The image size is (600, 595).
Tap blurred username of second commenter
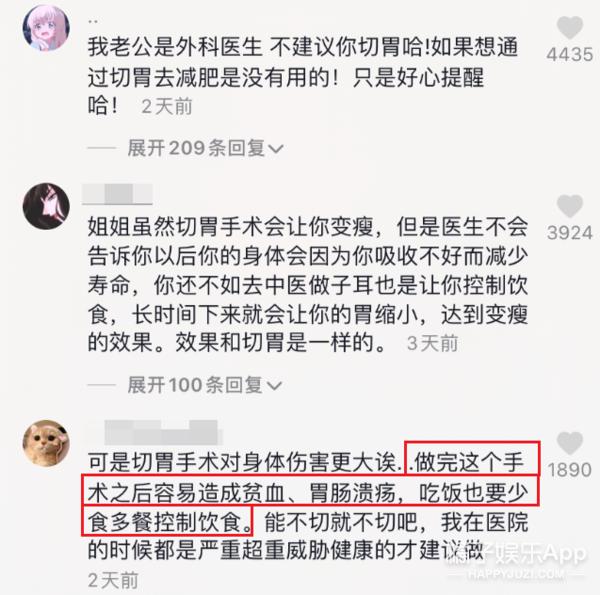pyautogui.click(x=117, y=194)
